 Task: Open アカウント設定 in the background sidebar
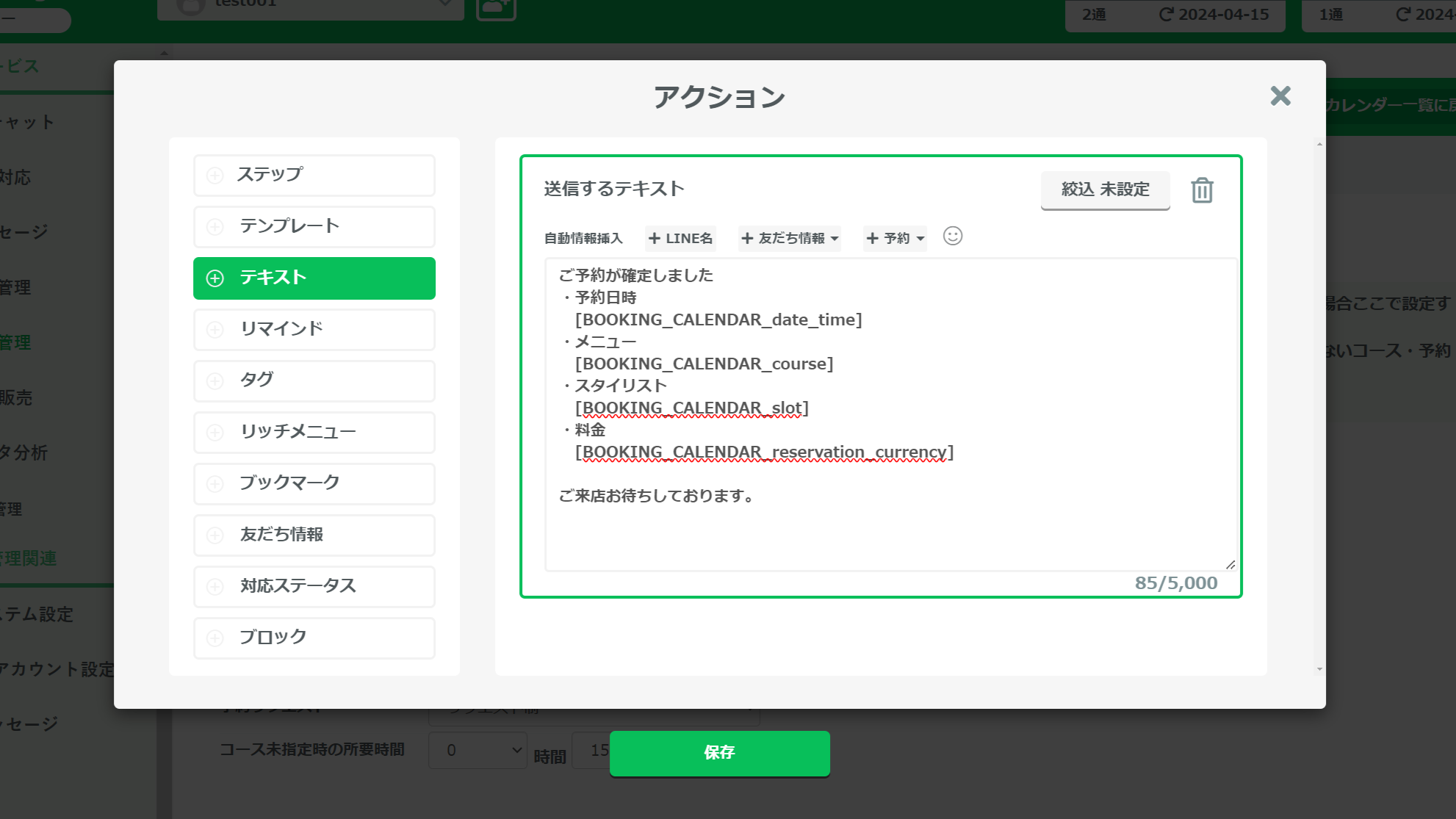[x=57, y=669]
